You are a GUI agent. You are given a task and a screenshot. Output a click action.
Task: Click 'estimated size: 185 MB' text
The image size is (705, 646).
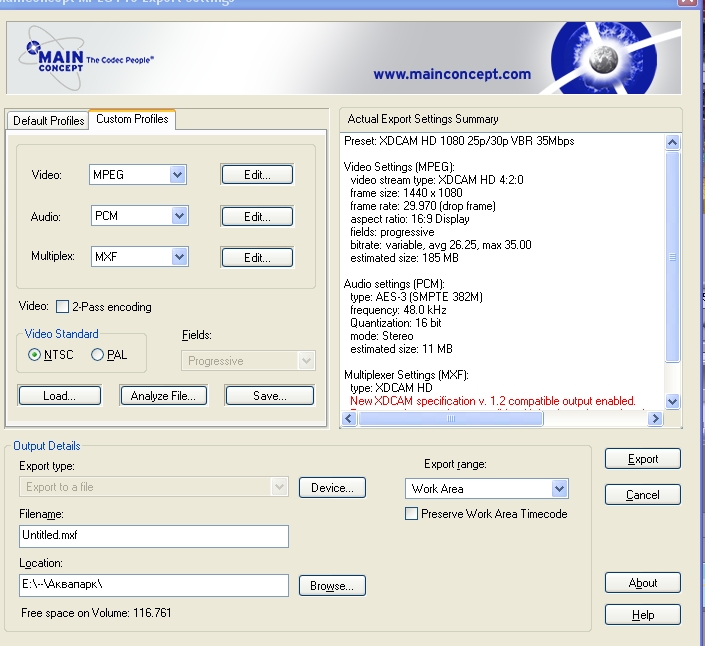404,258
